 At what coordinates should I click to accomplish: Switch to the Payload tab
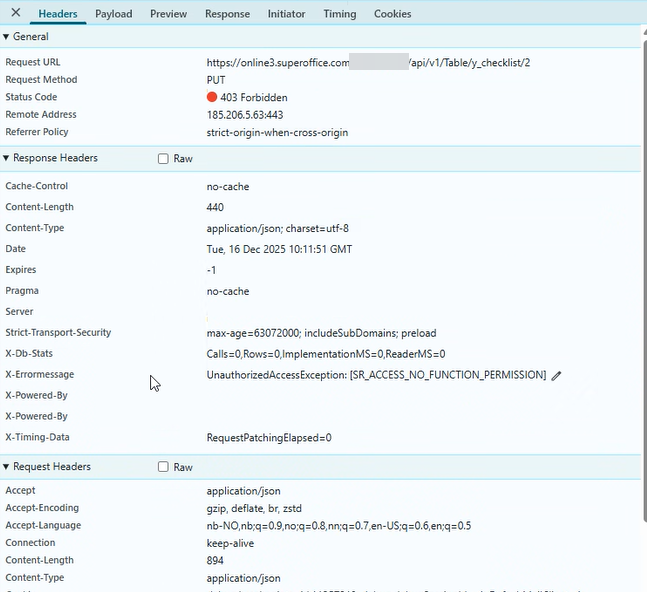pyautogui.click(x=113, y=14)
